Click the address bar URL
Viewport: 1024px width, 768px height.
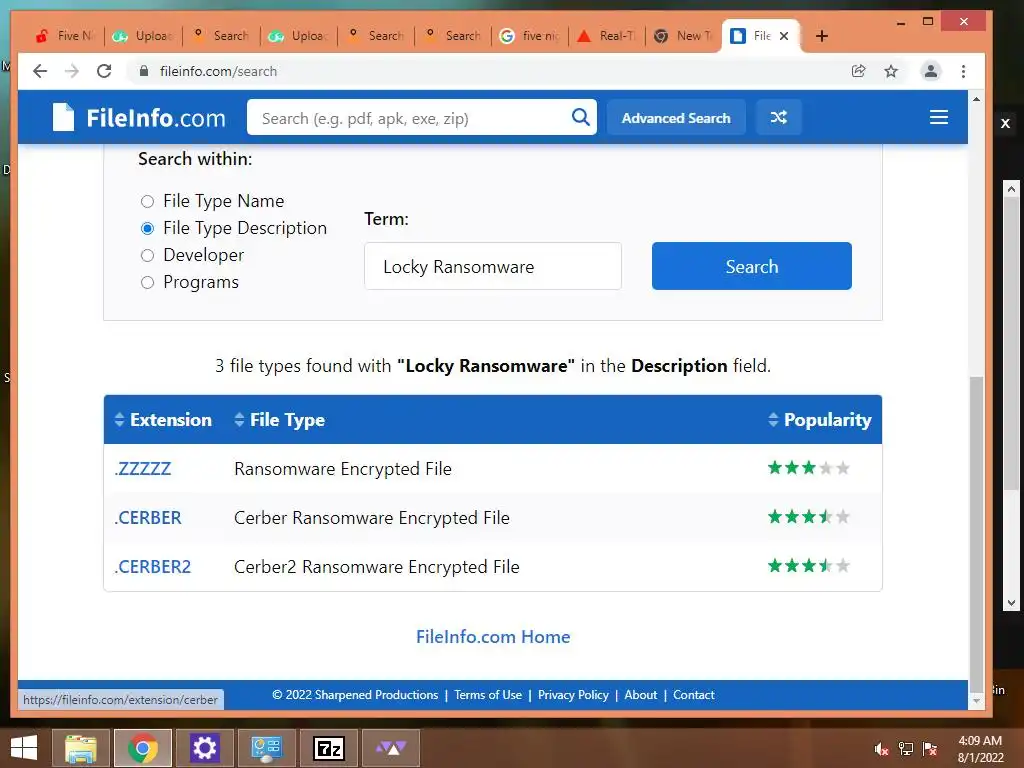218,71
